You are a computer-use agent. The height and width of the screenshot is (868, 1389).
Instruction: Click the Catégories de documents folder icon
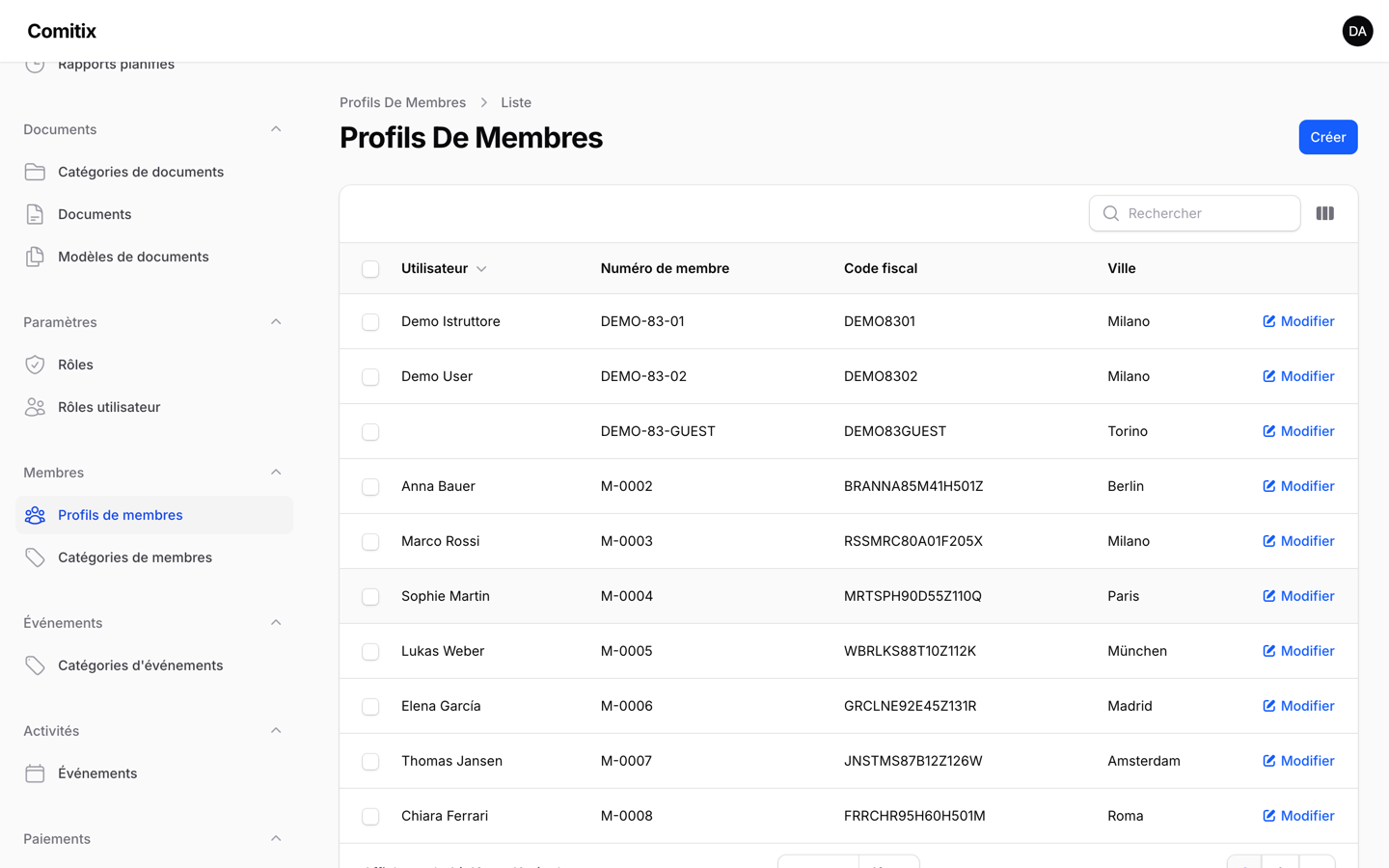(35, 172)
